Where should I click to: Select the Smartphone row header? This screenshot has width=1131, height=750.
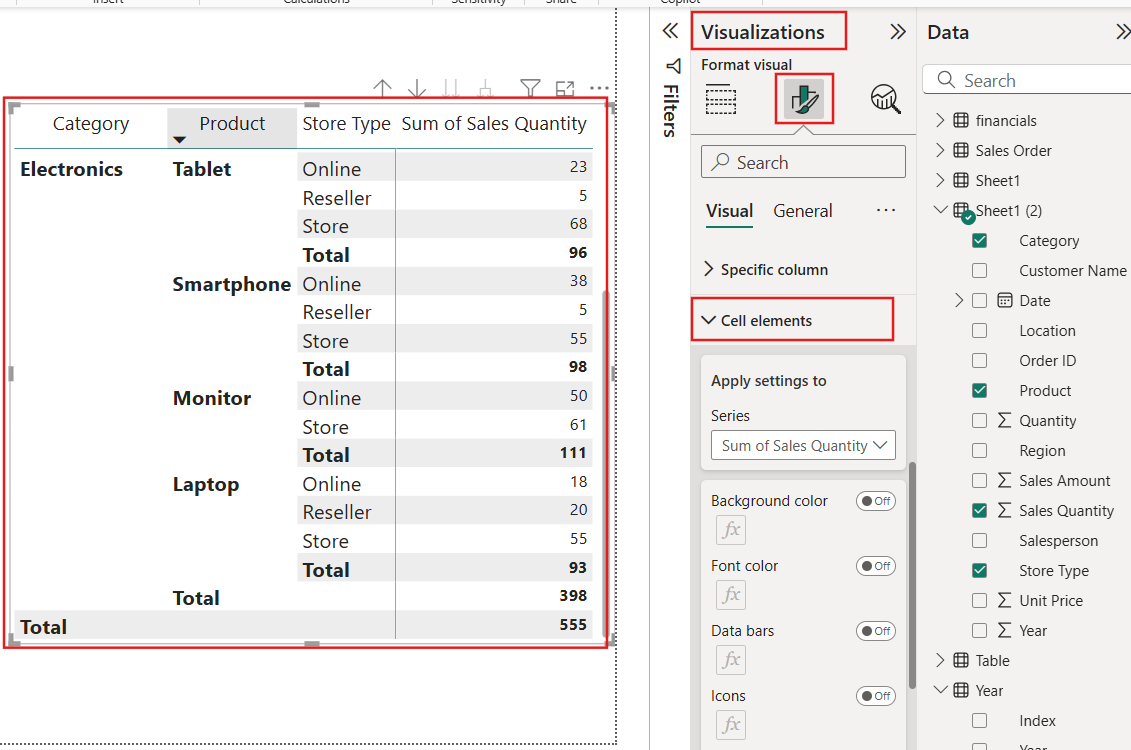point(232,284)
